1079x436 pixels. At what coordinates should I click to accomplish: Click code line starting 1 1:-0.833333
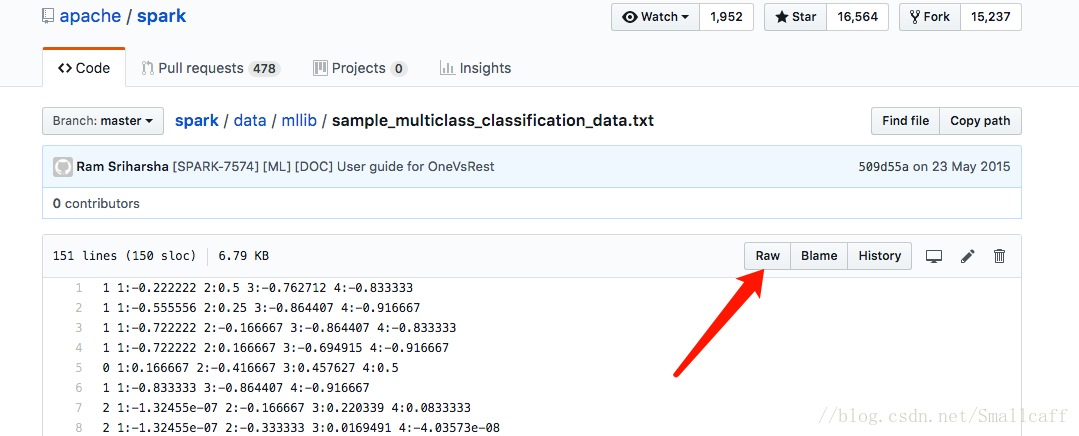click(235, 388)
